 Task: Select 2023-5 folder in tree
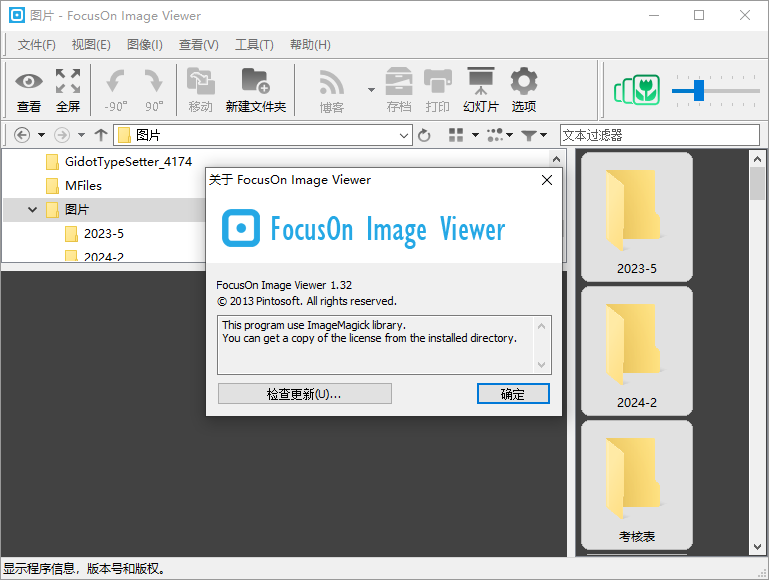(103, 234)
